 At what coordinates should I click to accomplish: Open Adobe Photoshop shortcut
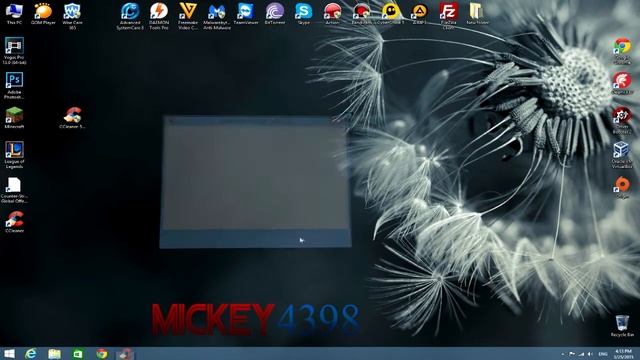[14, 86]
